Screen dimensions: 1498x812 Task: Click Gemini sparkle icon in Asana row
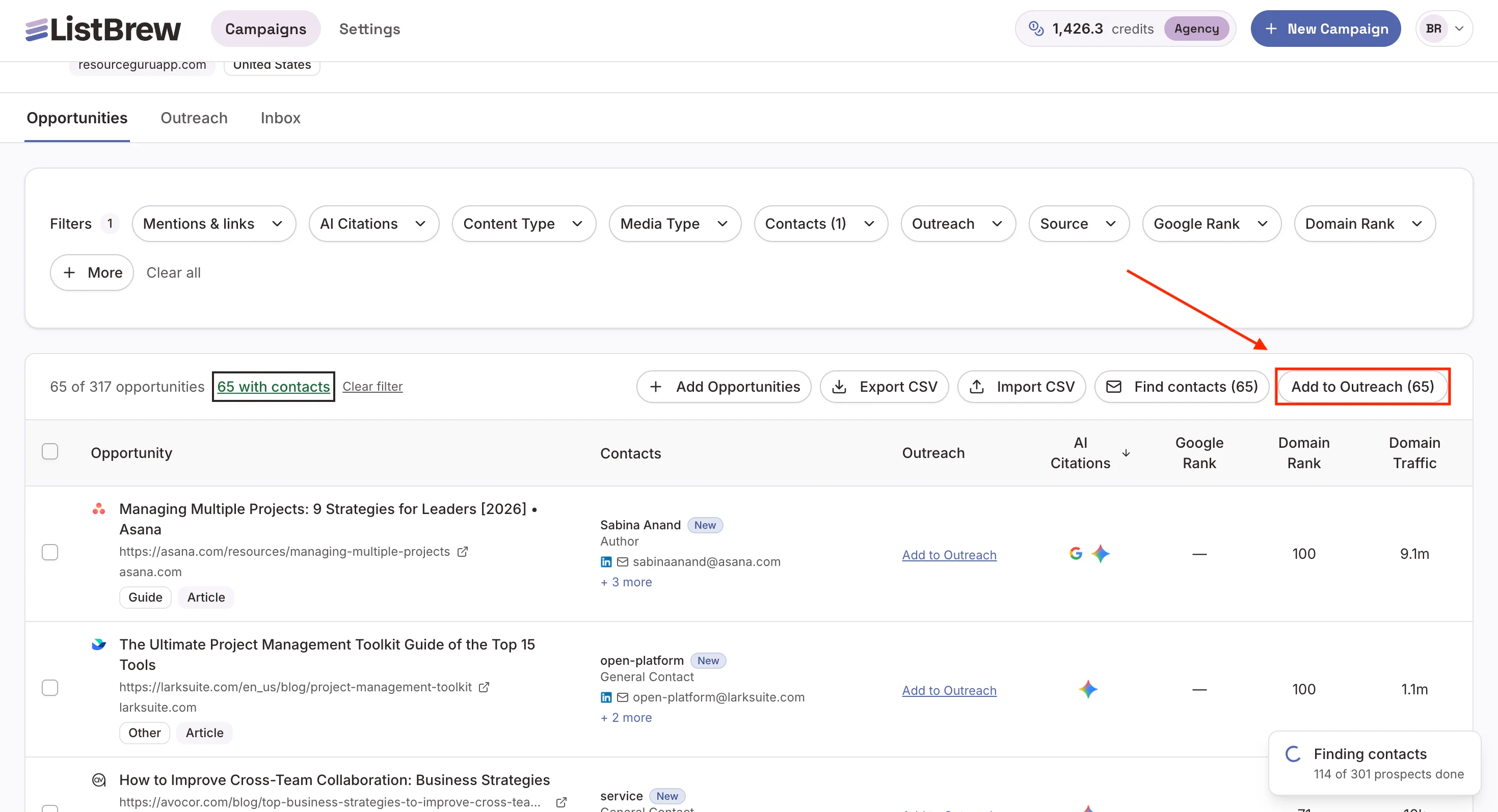(1100, 553)
